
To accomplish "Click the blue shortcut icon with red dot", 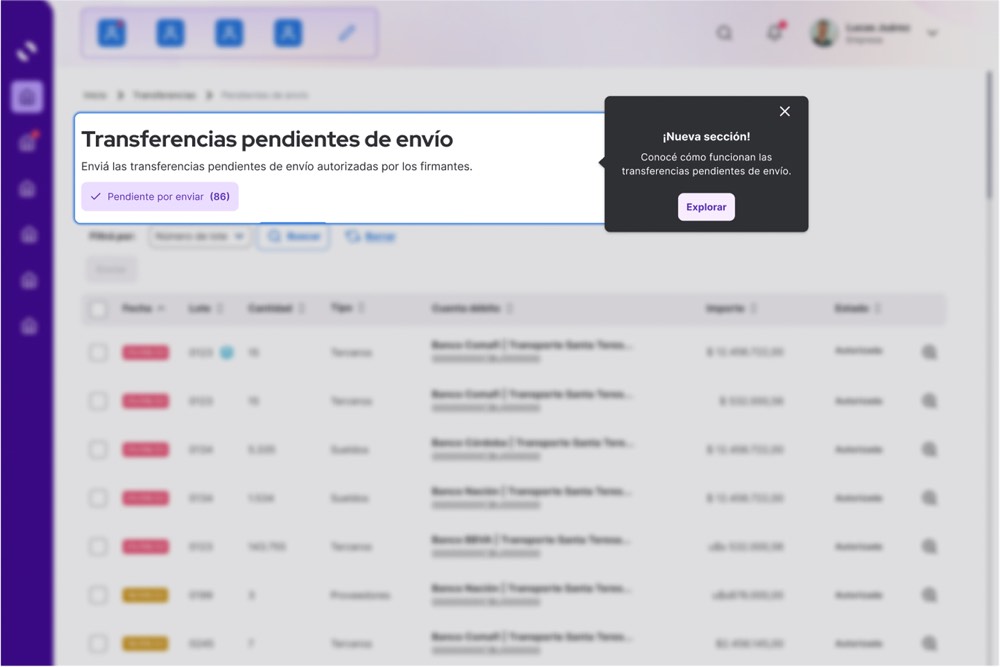I will tap(112, 33).
